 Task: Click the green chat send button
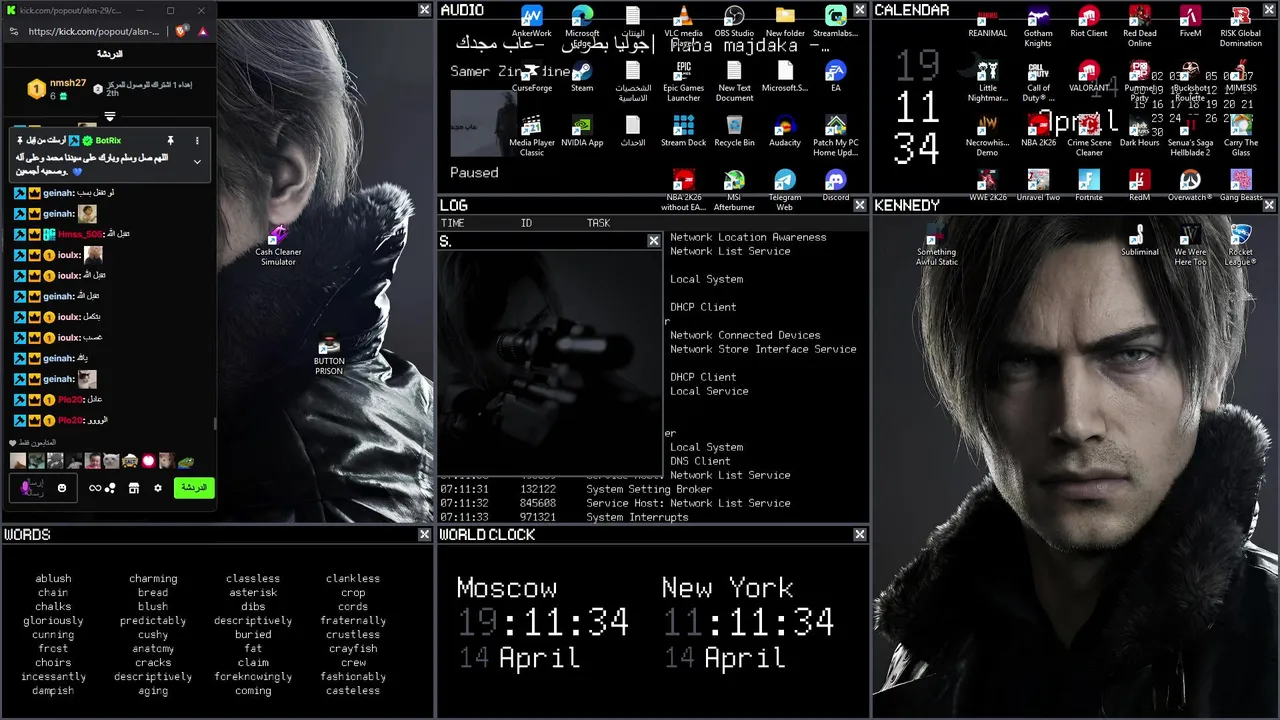(x=194, y=488)
